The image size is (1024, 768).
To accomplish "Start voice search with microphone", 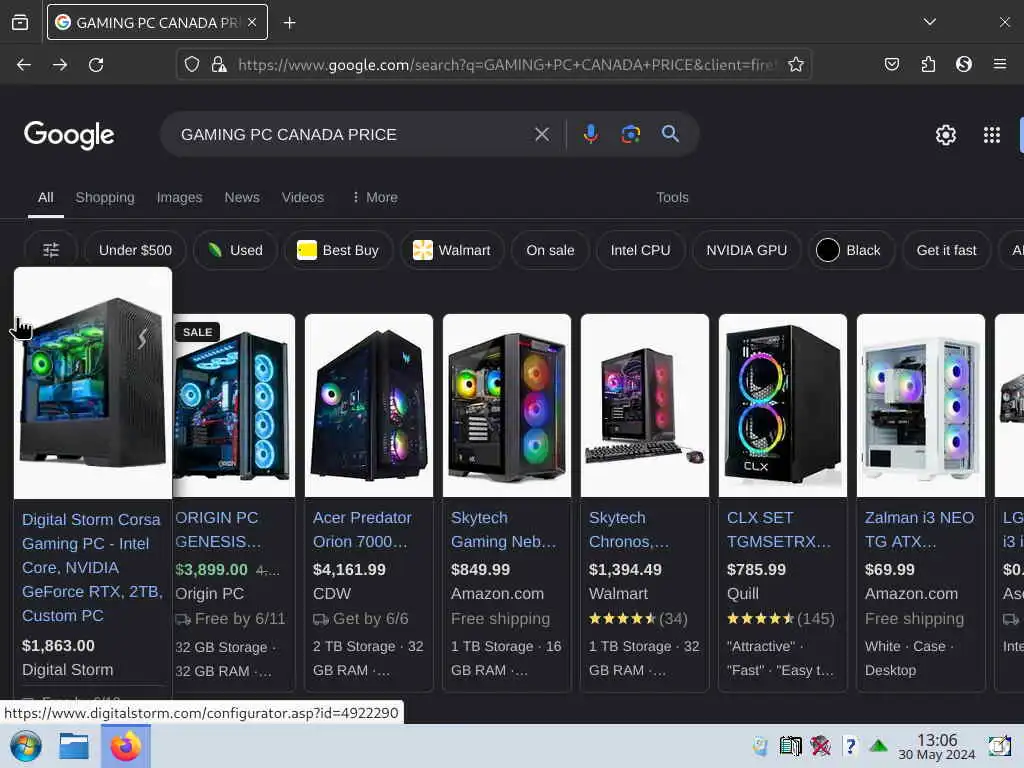I will click(590, 134).
